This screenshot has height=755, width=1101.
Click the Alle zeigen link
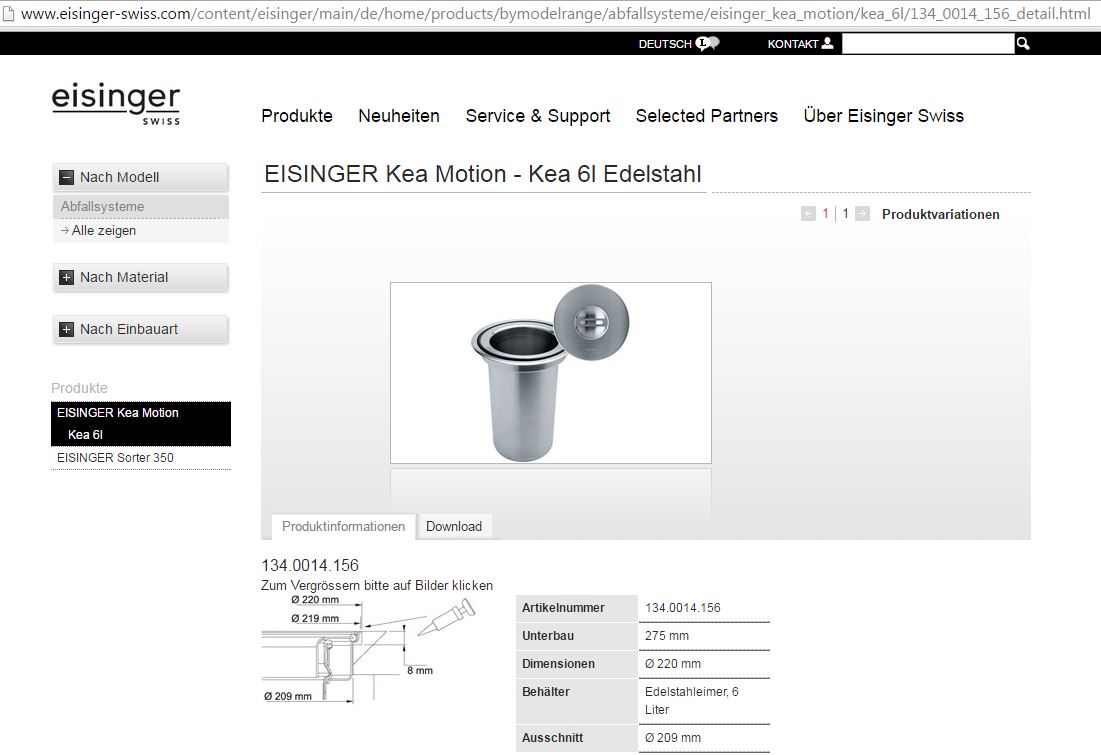coord(103,230)
